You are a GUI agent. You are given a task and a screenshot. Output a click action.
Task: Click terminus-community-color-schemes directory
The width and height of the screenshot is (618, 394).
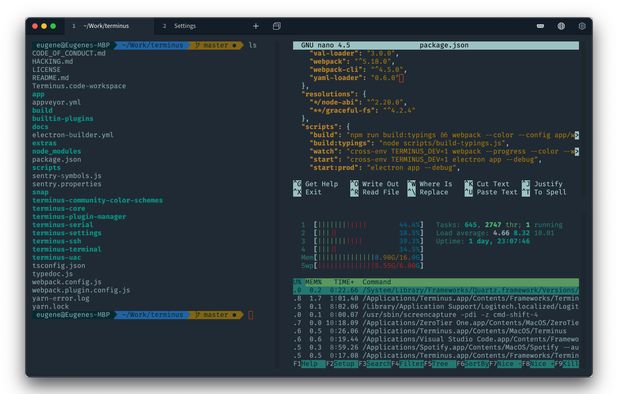[x=97, y=201]
